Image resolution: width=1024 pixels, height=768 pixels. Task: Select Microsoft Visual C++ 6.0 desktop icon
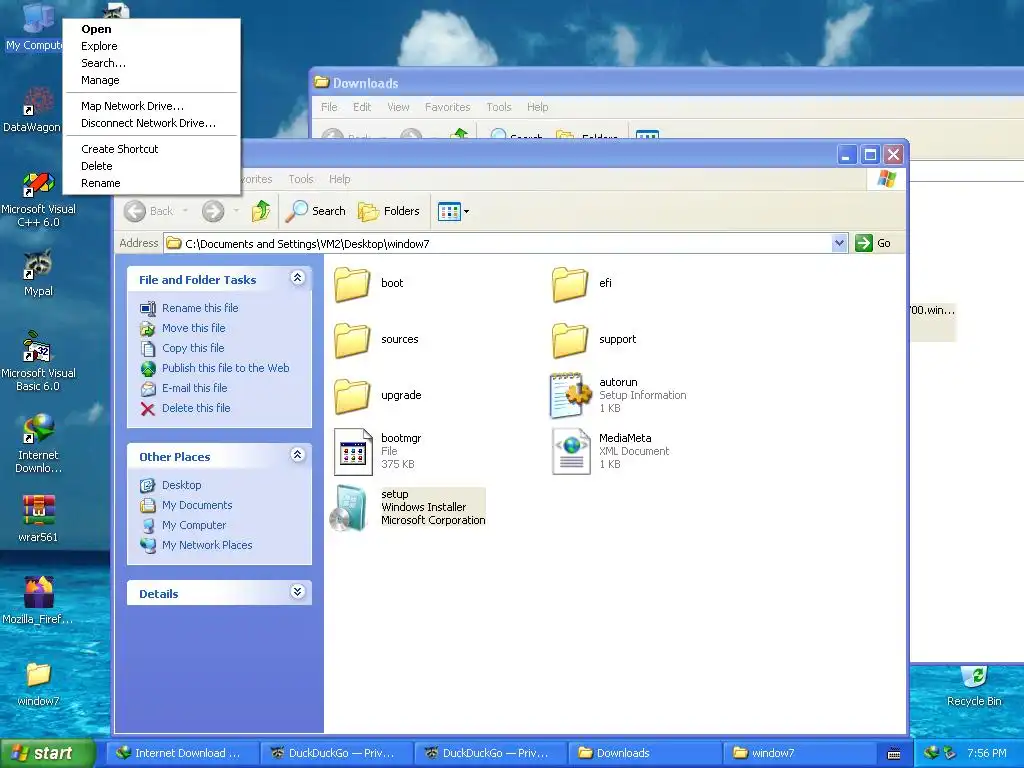coord(38,199)
